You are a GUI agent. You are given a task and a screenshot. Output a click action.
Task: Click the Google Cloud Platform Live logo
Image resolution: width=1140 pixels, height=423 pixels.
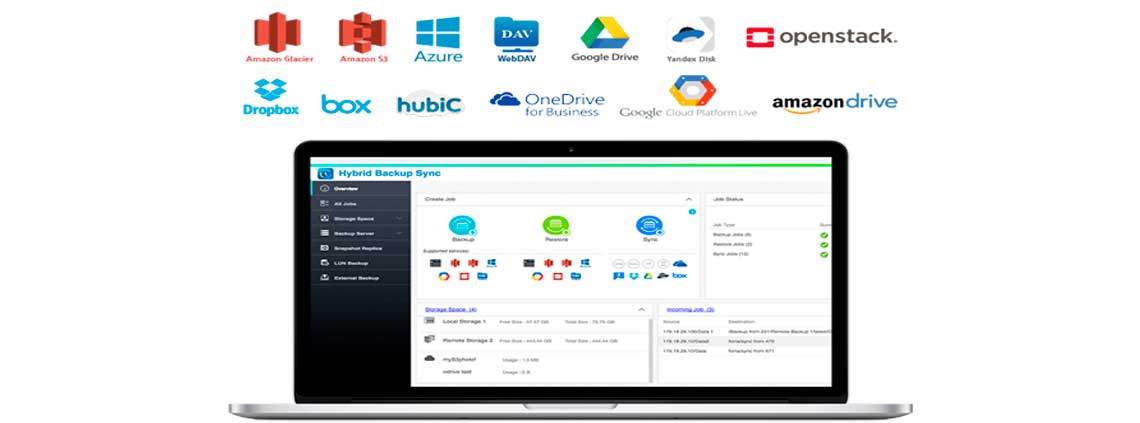point(689,97)
